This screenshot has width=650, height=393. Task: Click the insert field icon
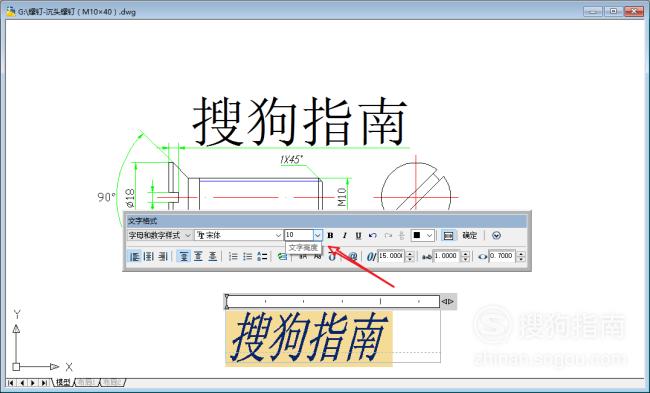click(x=282, y=257)
